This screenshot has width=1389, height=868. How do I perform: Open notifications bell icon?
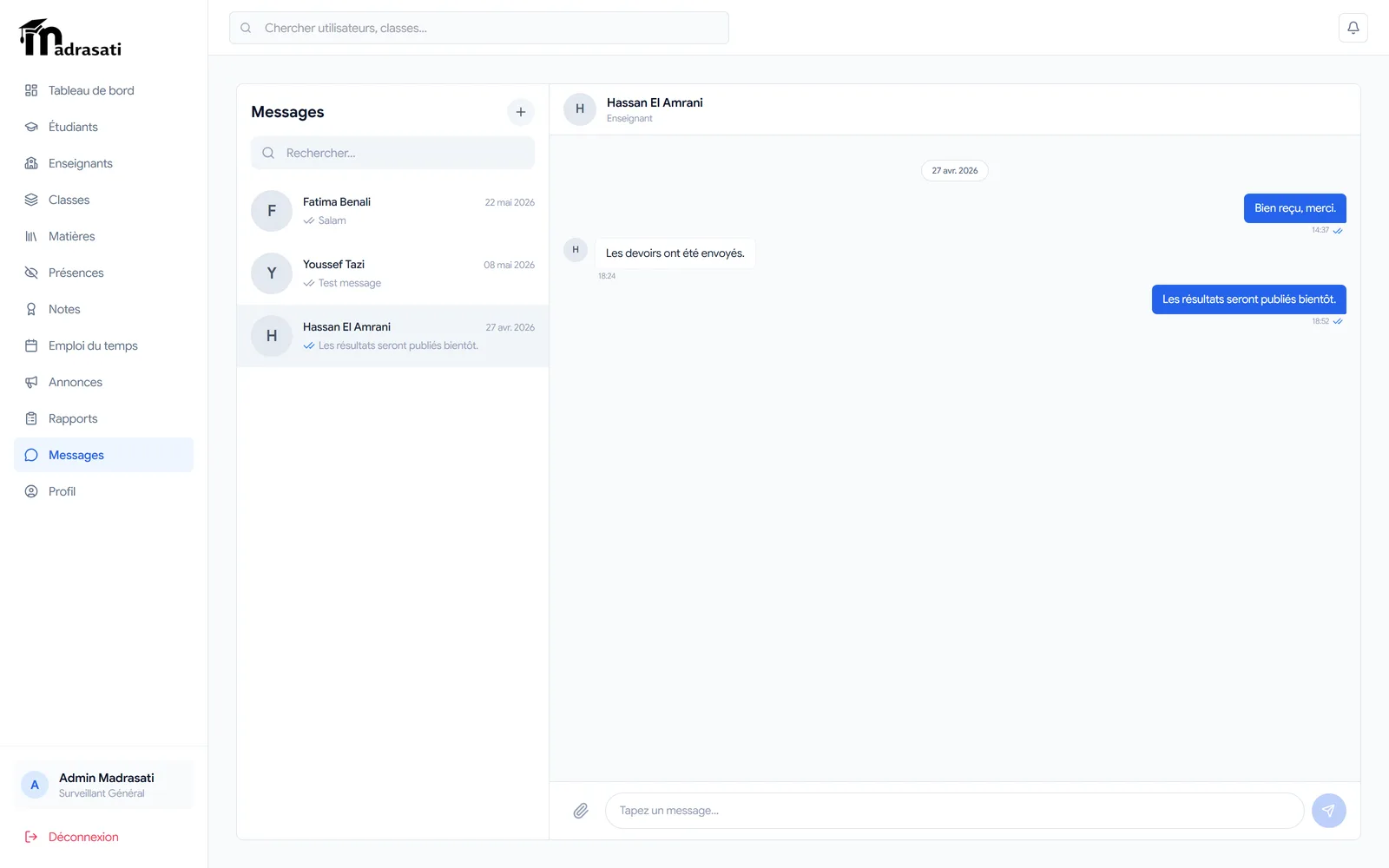[1353, 28]
